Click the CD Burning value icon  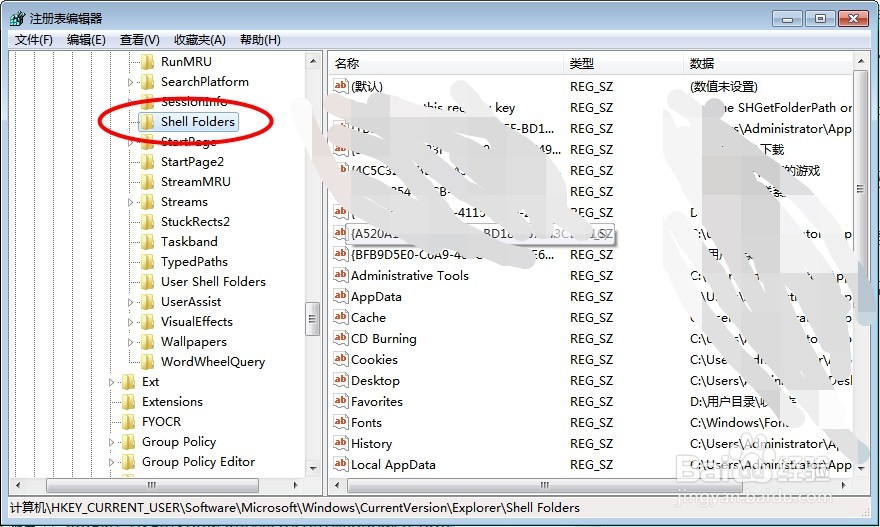(x=341, y=338)
